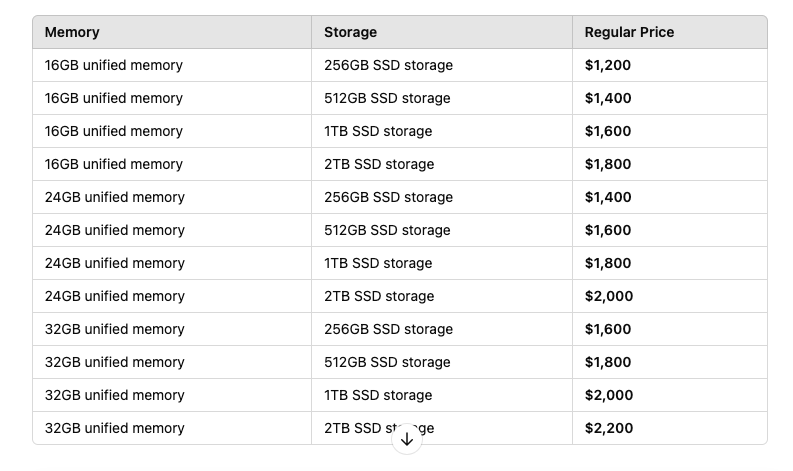Viewport: 793px width, 471px height.
Task: Click the first 24GB unified memory cell
Action: pos(114,197)
